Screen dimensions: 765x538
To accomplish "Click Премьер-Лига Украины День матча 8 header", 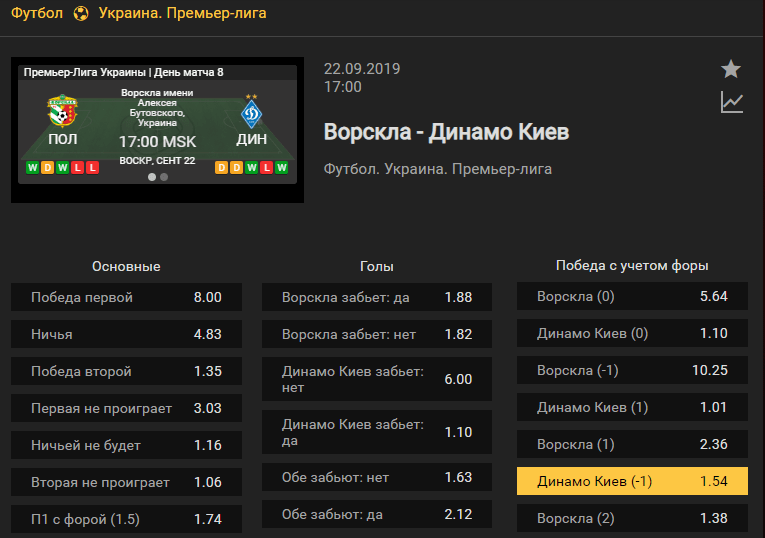I will (123, 72).
